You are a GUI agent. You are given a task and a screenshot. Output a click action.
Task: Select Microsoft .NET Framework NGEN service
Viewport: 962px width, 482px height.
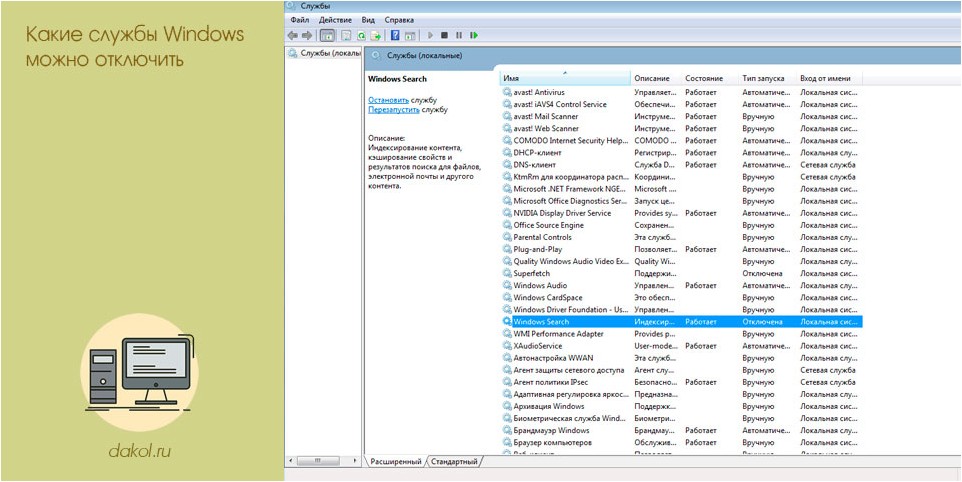pyautogui.click(x=682, y=189)
